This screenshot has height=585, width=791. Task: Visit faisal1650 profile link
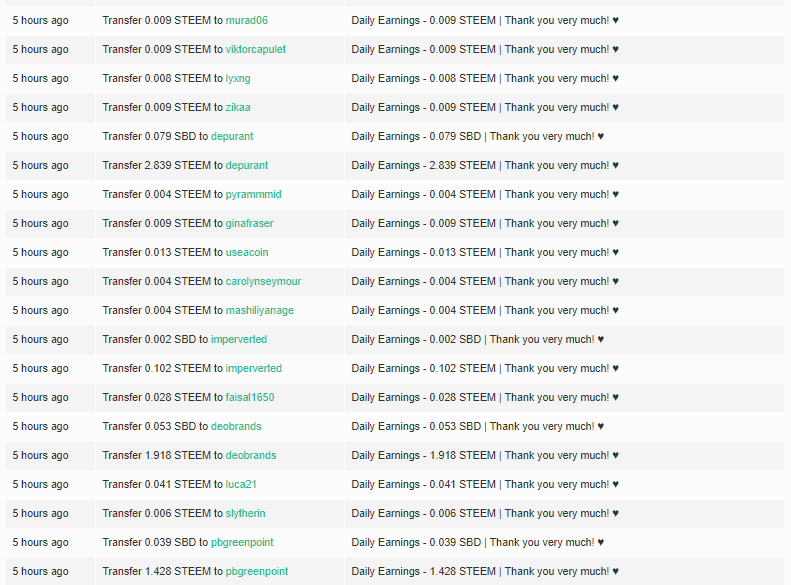(x=250, y=397)
